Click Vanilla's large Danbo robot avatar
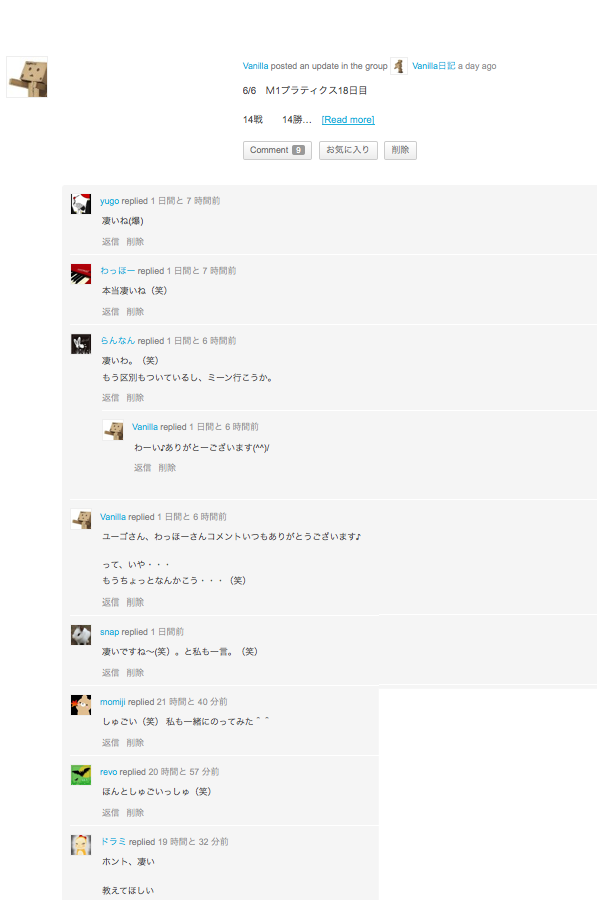The width and height of the screenshot is (597, 900). click(27, 77)
